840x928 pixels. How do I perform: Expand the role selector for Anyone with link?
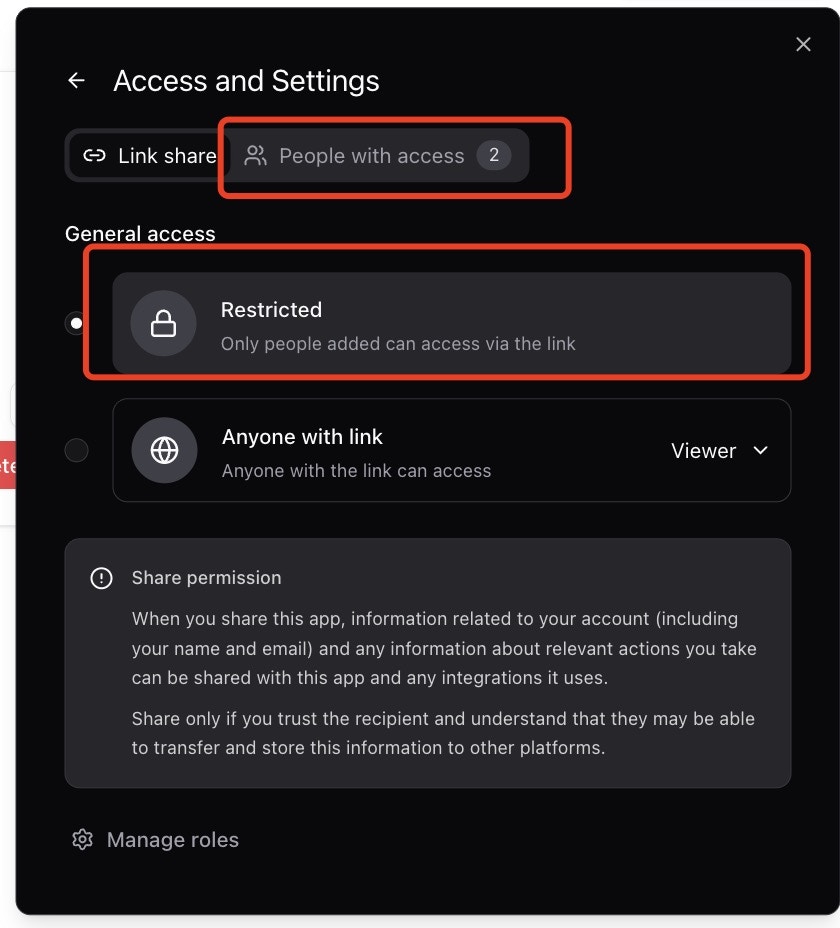(720, 450)
